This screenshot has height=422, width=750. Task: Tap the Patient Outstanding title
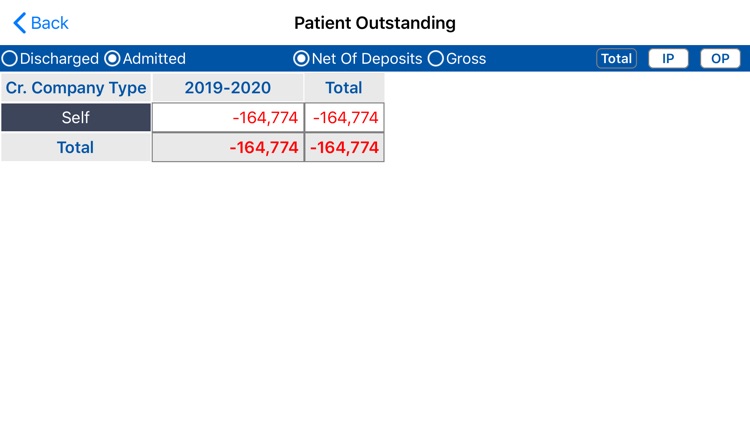375,22
